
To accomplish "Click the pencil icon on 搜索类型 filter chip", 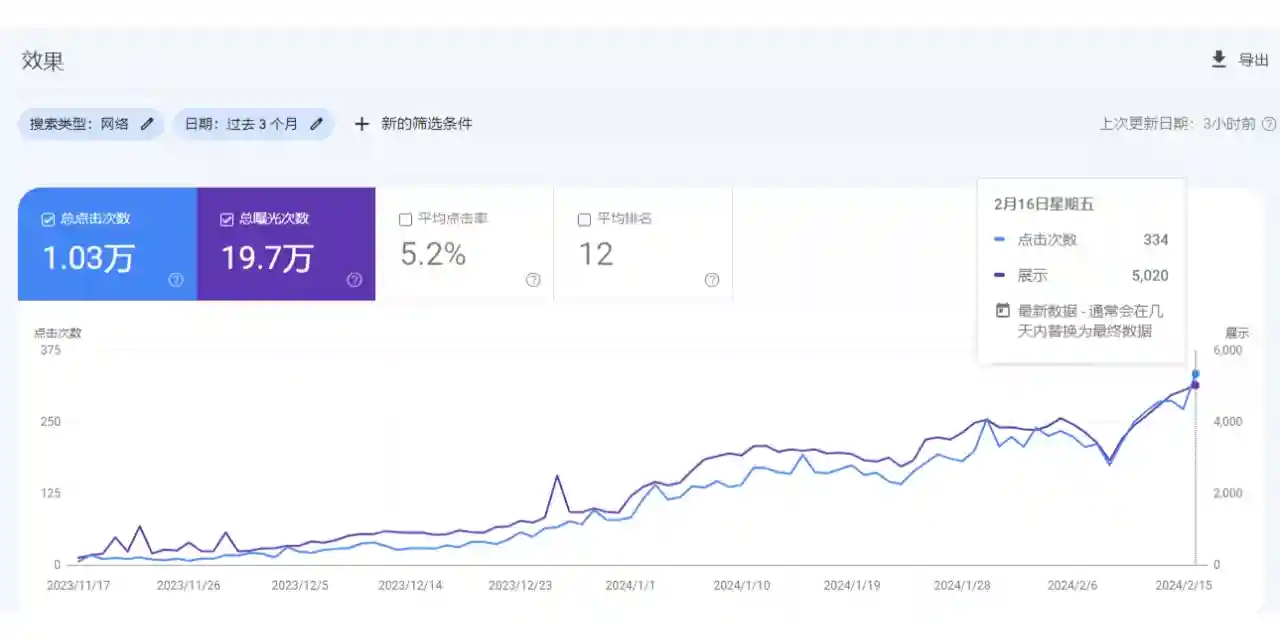I will (146, 123).
